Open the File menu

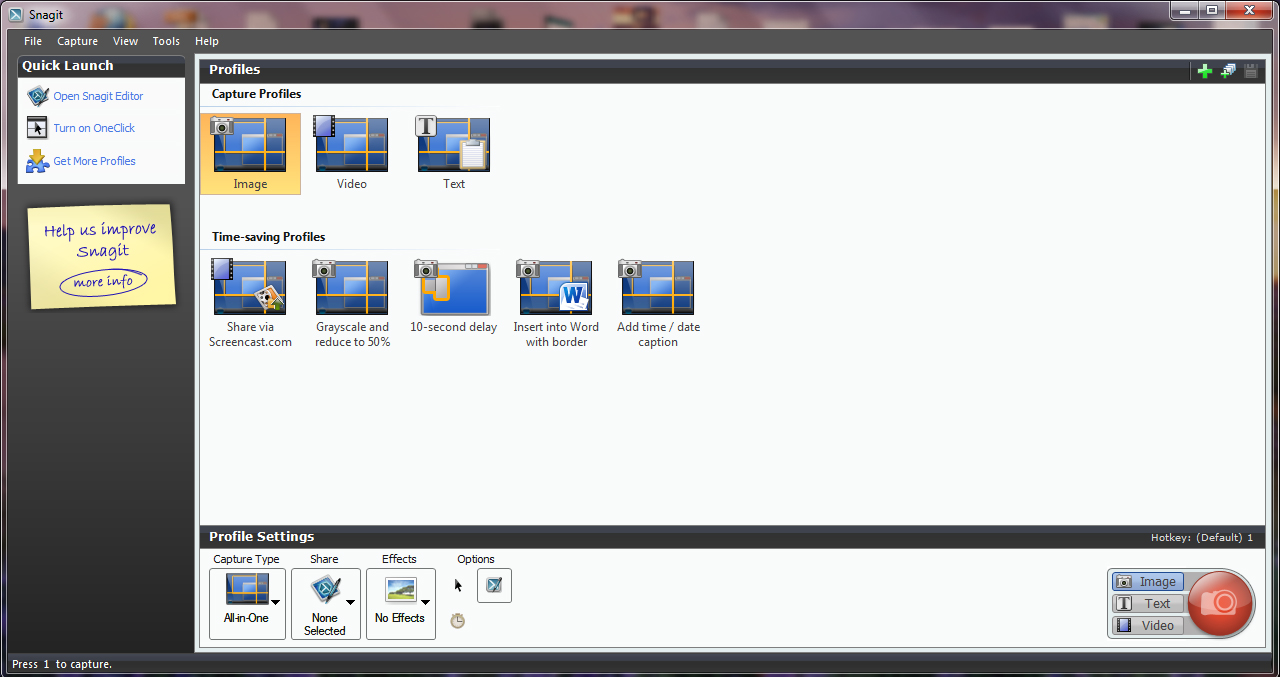click(x=33, y=41)
